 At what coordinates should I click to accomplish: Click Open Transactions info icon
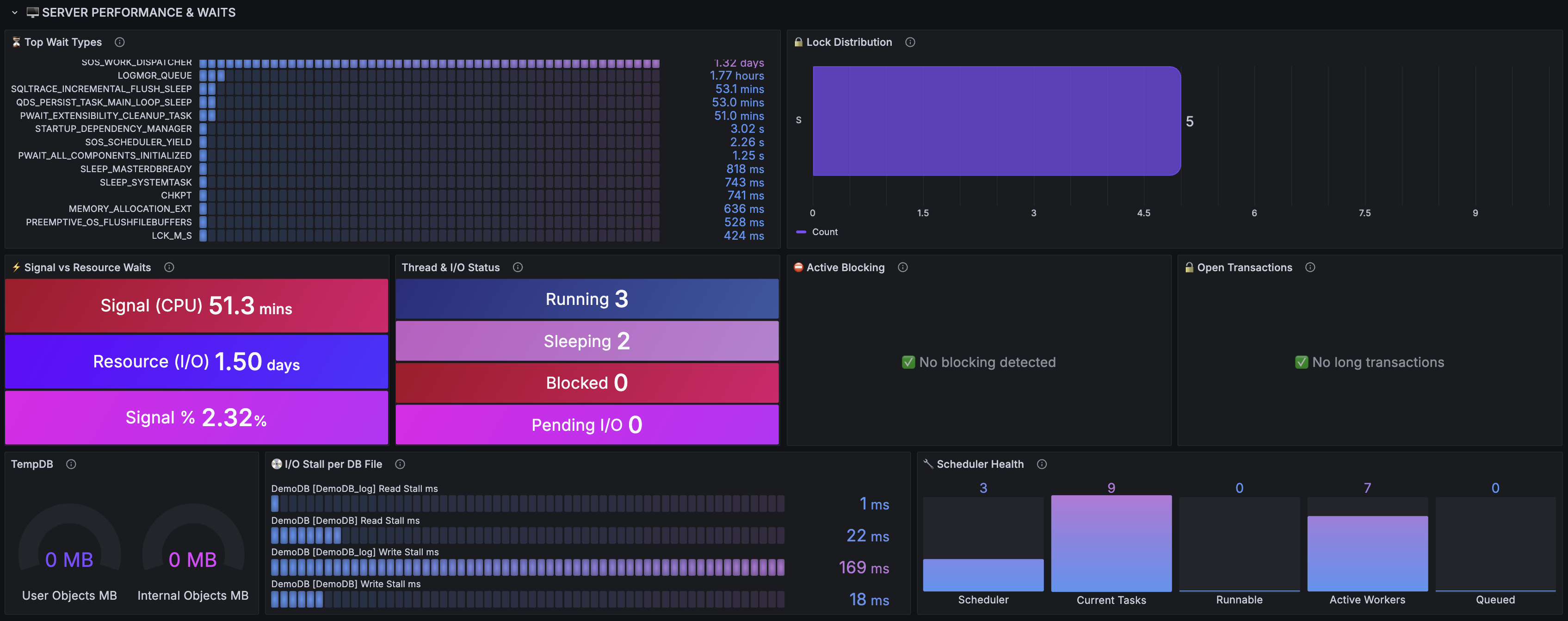click(x=1310, y=267)
